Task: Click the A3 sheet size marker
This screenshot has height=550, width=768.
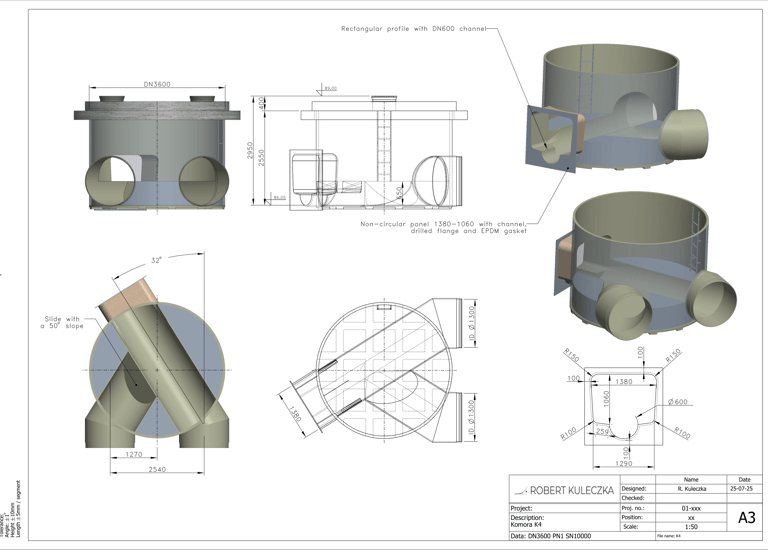Action: click(747, 518)
